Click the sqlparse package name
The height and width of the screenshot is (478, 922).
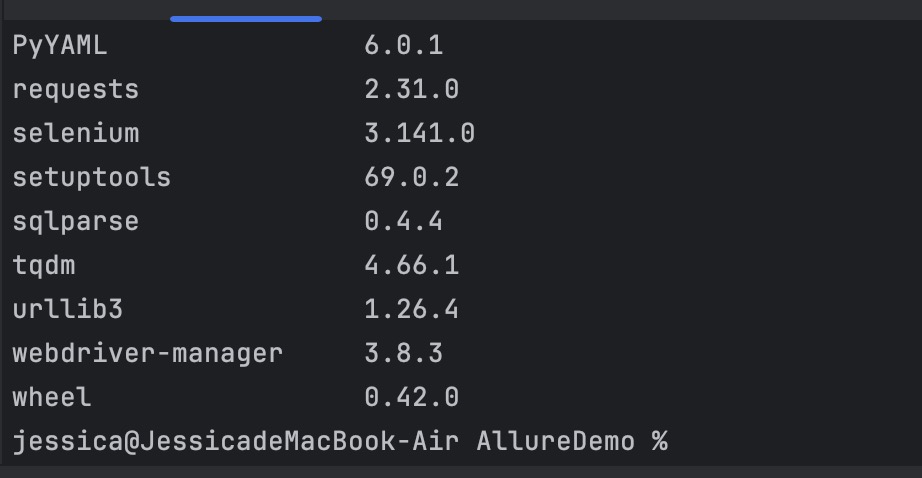pyautogui.click(x=76, y=222)
